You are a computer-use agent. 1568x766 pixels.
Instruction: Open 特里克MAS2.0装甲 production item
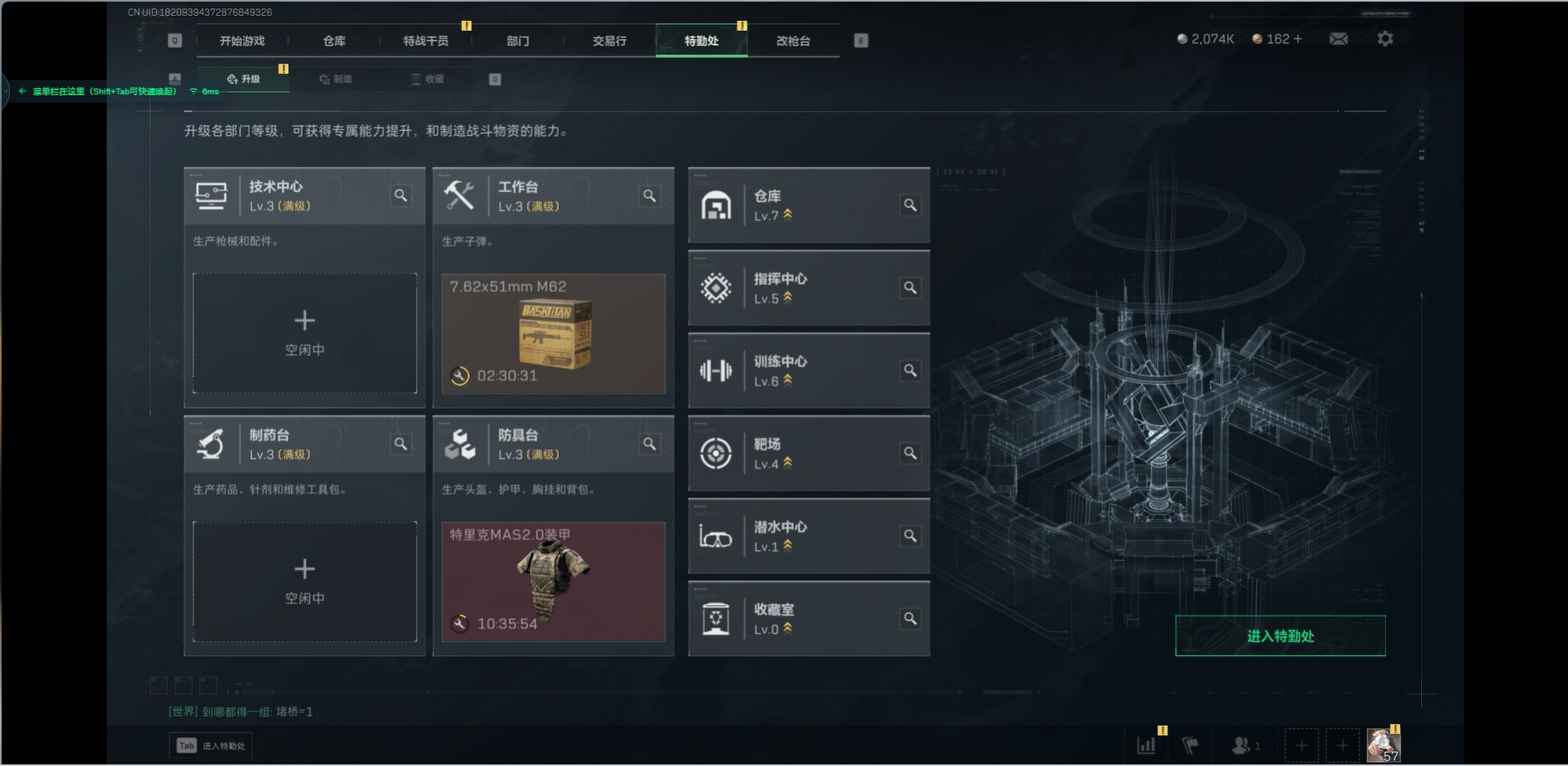554,582
